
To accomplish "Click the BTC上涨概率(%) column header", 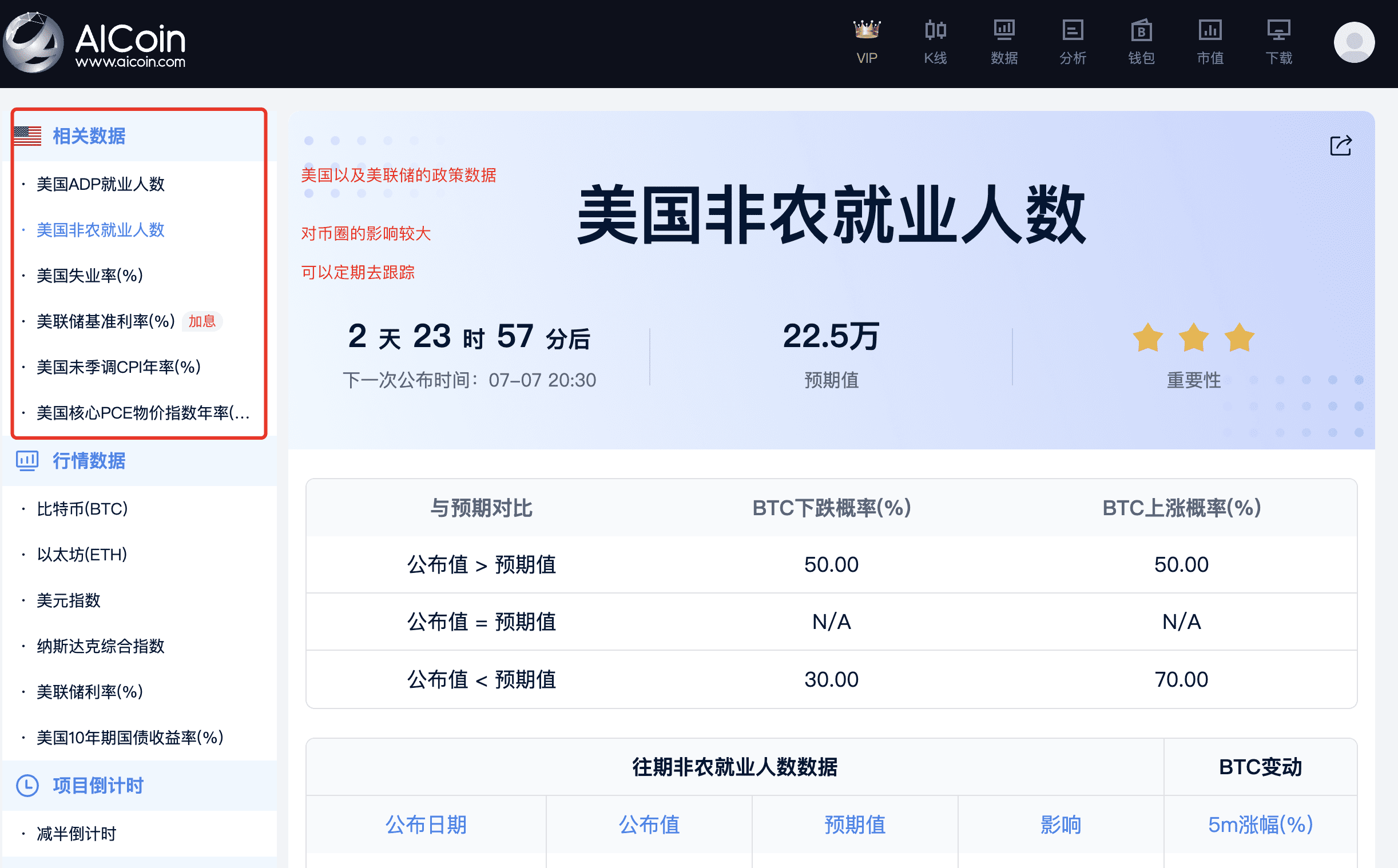I will coord(1181,508).
